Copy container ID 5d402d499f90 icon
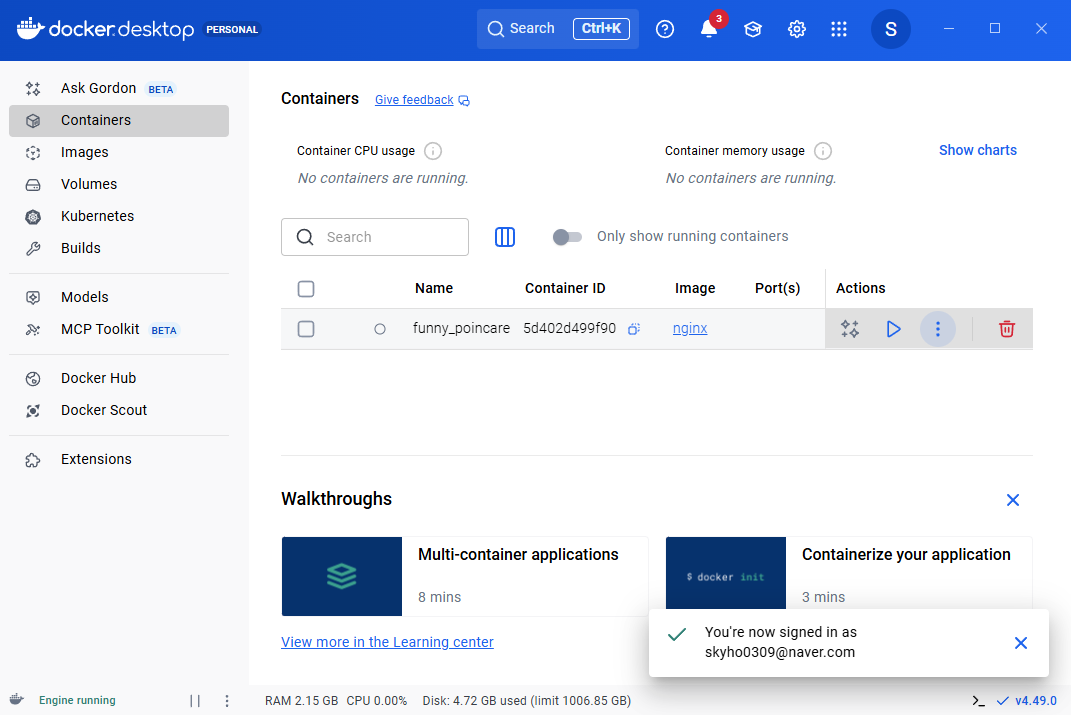Viewport: 1071px width, 715px height. pos(634,329)
